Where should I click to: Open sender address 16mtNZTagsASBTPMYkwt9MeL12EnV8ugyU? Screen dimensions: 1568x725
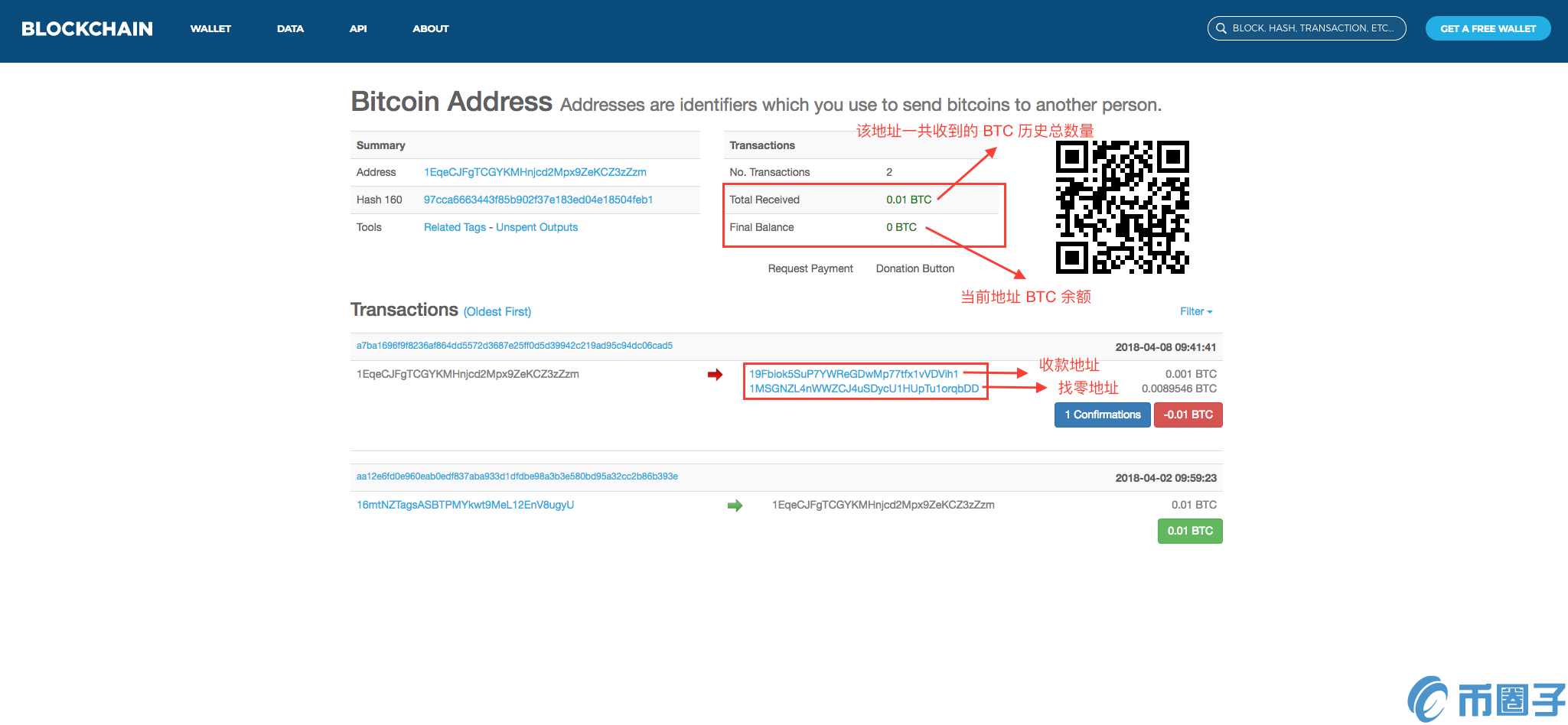point(465,505)
